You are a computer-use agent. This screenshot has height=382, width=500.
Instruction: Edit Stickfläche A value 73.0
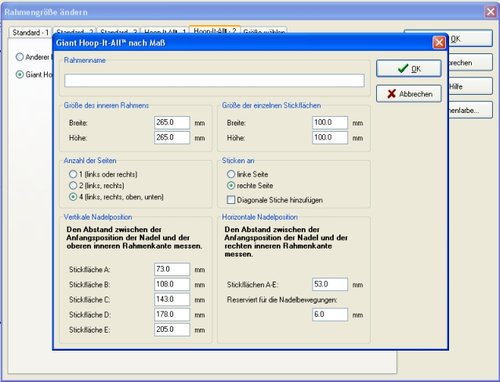point(172,269)
